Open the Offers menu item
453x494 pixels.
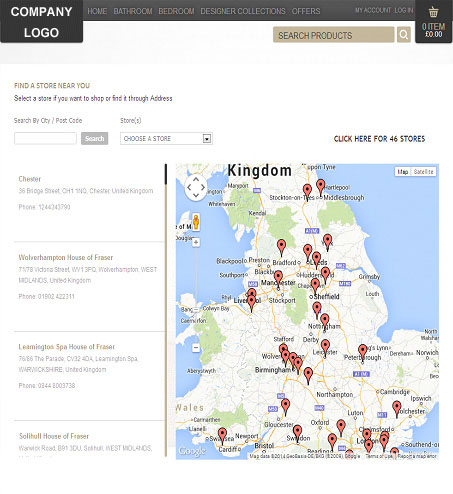click(x=306, y=11)
